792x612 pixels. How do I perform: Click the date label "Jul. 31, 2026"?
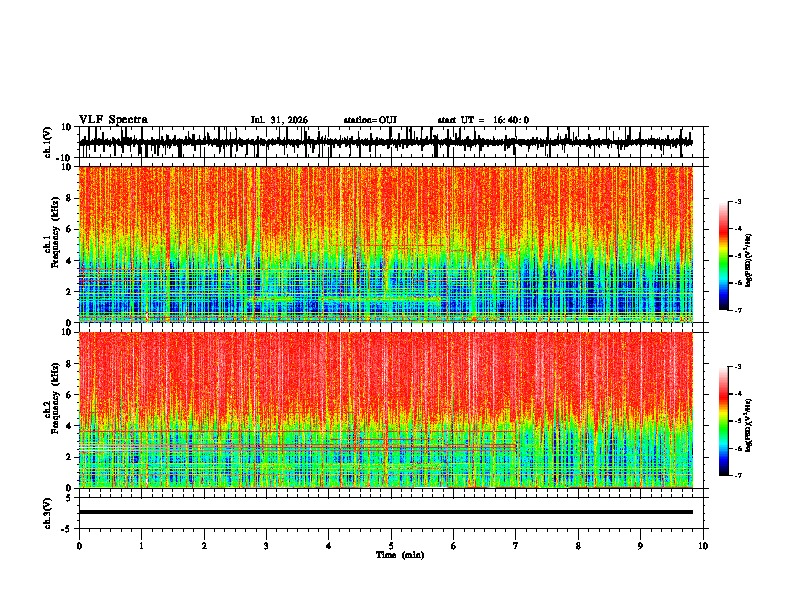(279, 120)
